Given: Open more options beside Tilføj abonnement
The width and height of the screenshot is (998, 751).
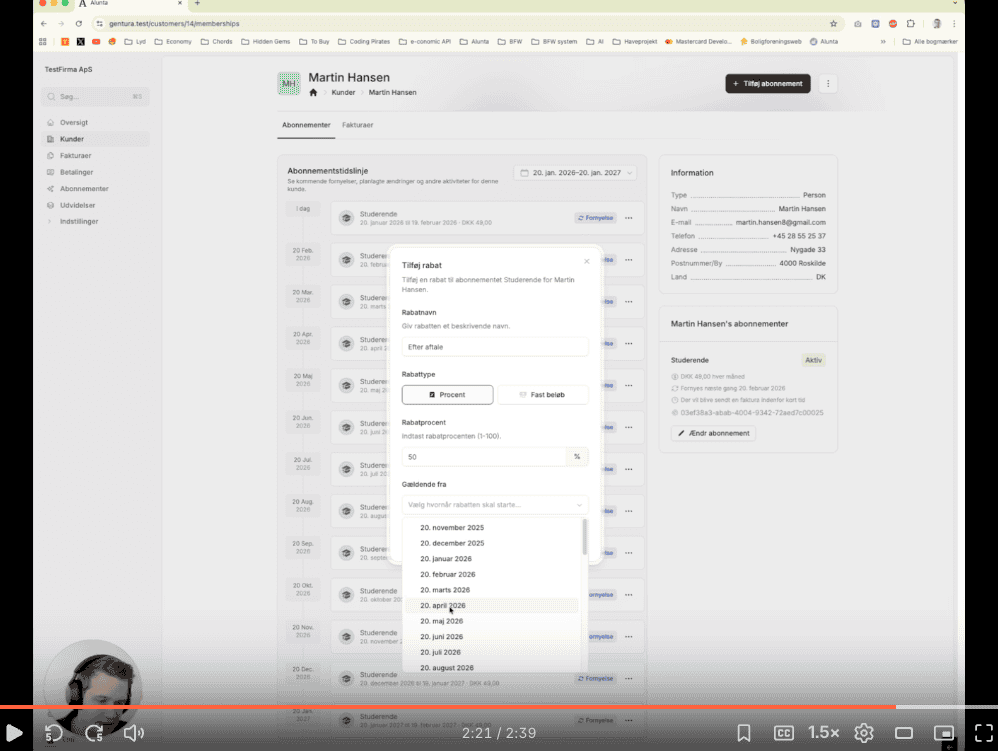Looking at the screenshot, I should 827,84.
